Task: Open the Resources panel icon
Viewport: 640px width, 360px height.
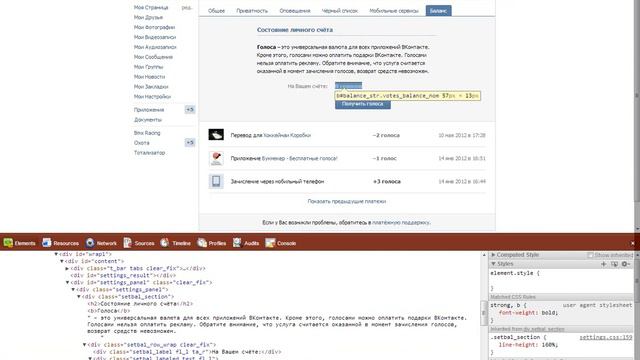Action: 47,243
